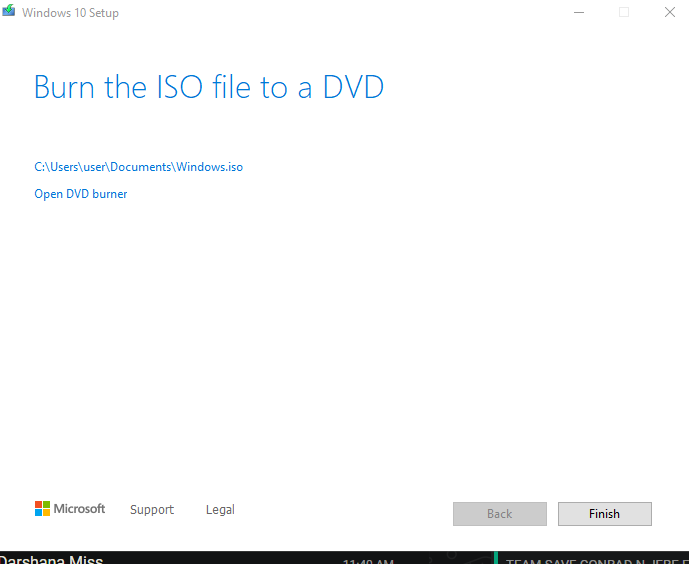Click the Finish button
Screen dimensions: 689x564
[605, 513]
